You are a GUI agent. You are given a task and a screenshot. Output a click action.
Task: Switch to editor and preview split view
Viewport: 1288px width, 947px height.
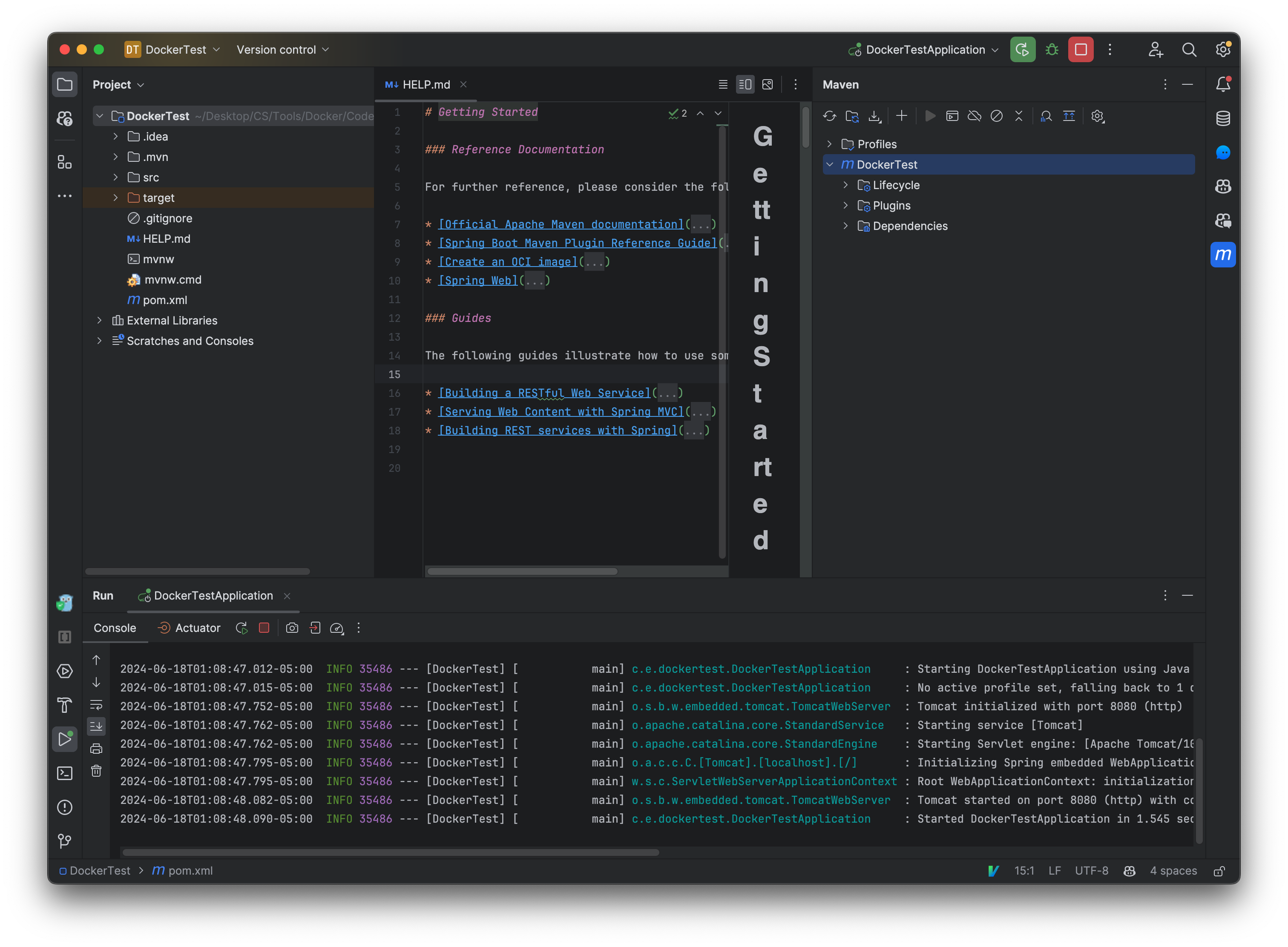tap(745, 84)
